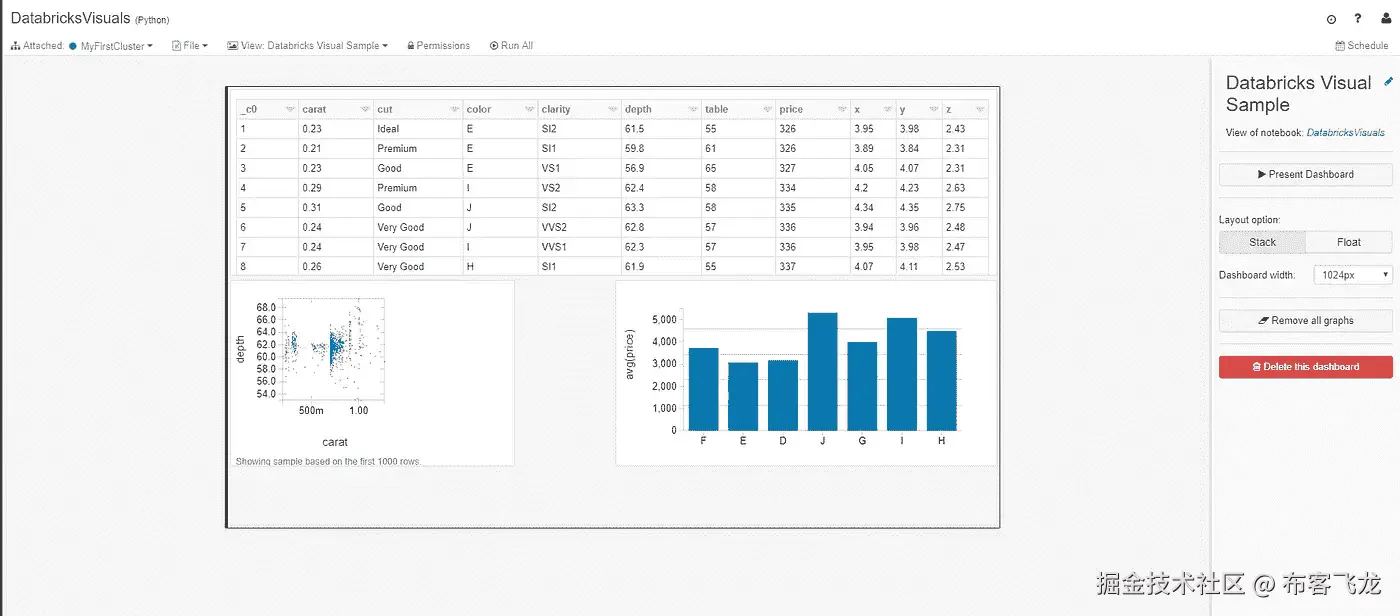The image size is (1400, 616).
Task: Click Run All in the toolbar
Action: [511, 46]
